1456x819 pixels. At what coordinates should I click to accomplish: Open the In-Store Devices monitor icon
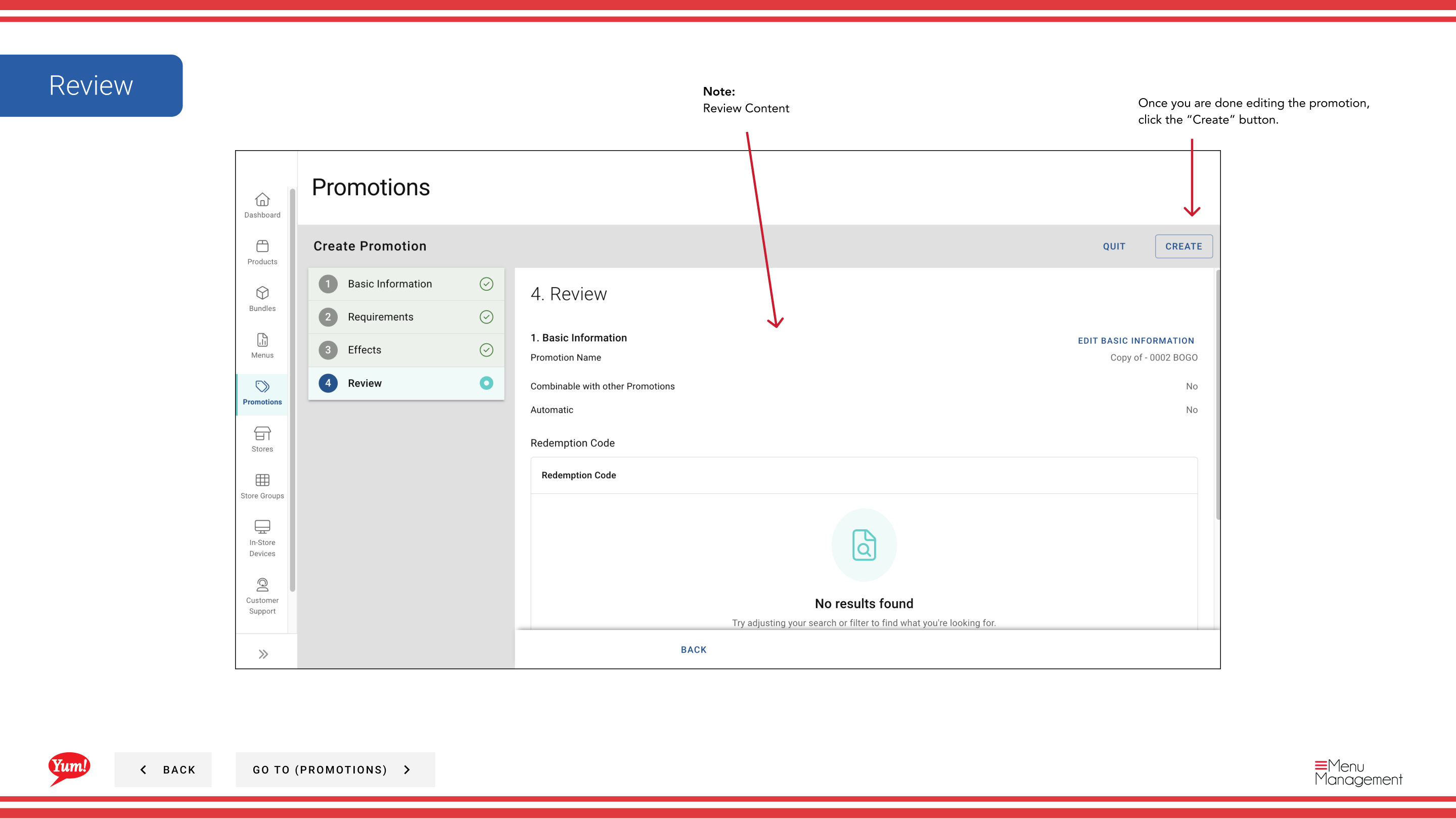[262, 527]
